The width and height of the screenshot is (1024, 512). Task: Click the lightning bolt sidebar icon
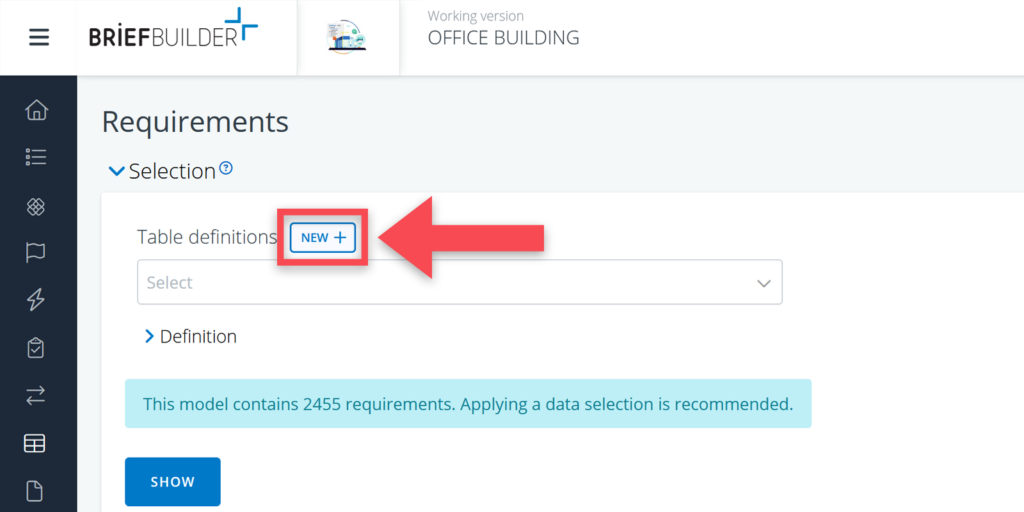click(x=37, y=300)
